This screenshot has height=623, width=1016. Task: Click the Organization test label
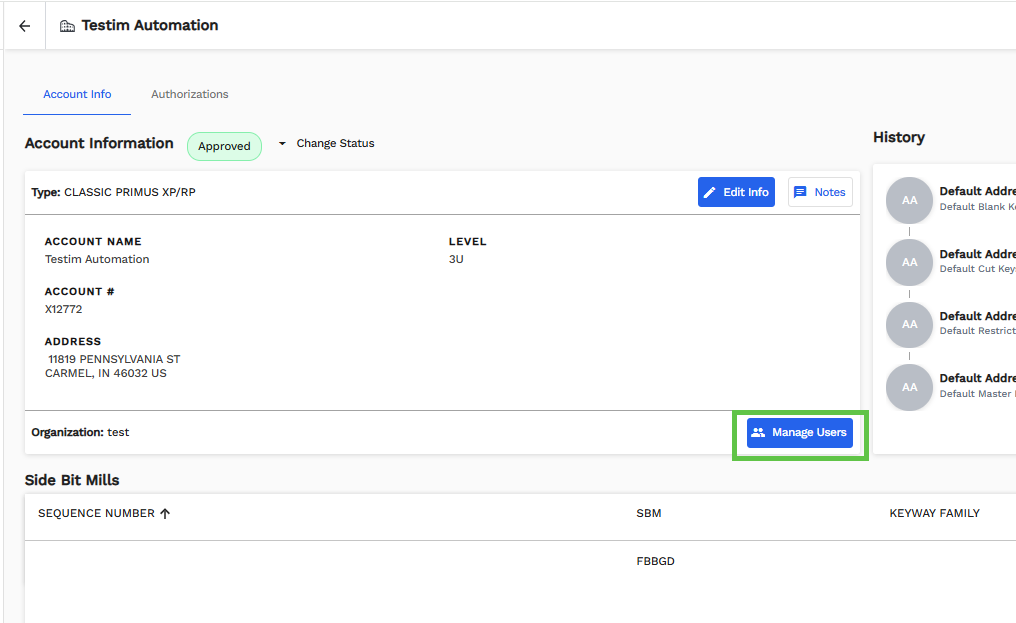coord(80,433)
